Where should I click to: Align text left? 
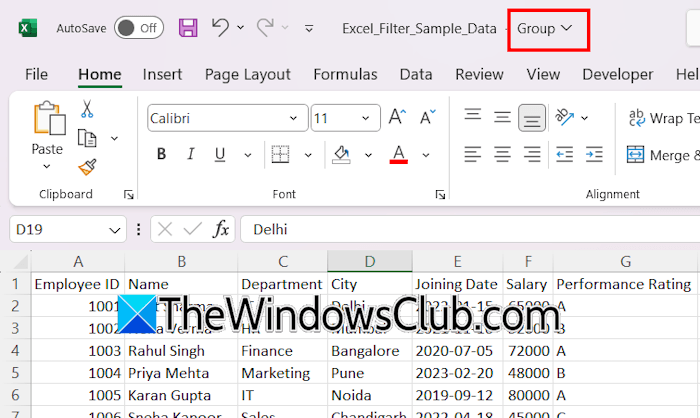pyautogui.click(x=472, y=155)
